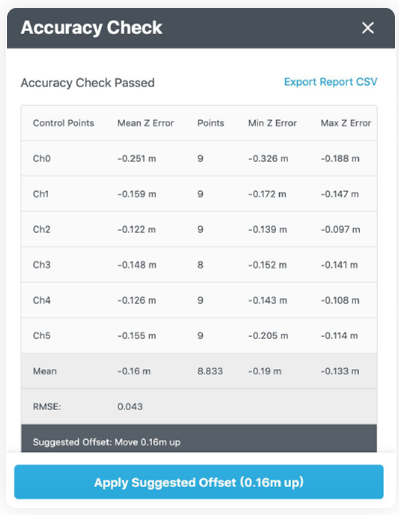
Task: Close the Accuracy Check dialog
Action: point(368,28)
